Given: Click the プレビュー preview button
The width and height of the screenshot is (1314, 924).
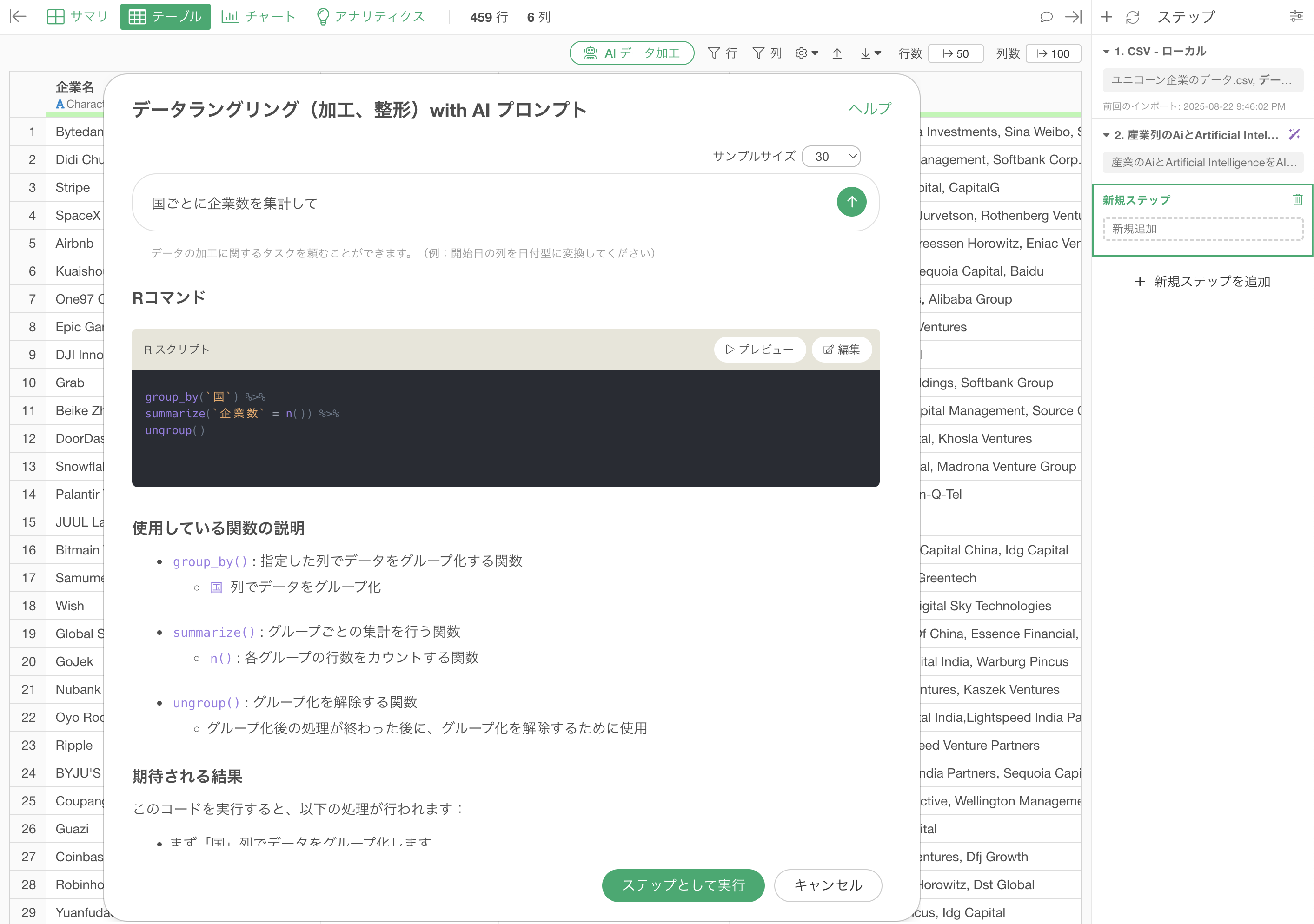Looking at the screenshot, I should point(759,349).
